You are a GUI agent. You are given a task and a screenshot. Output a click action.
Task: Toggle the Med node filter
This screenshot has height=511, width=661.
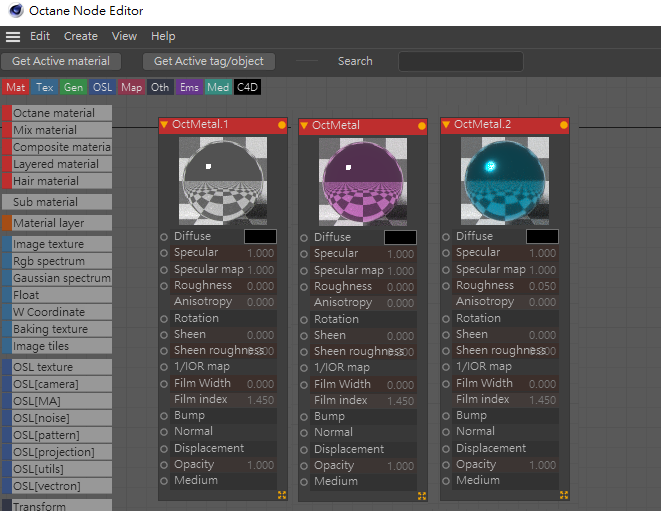218,87
